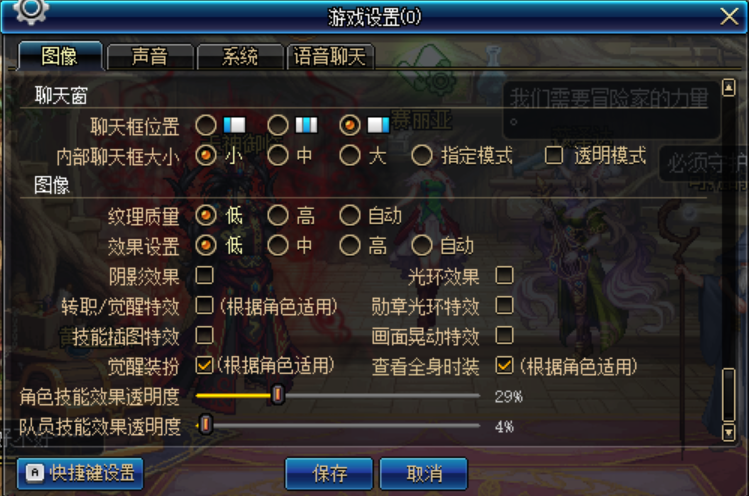Click the 保存 button
The image size is (749, 496).
pyautogui.click(x=329, y=473)
